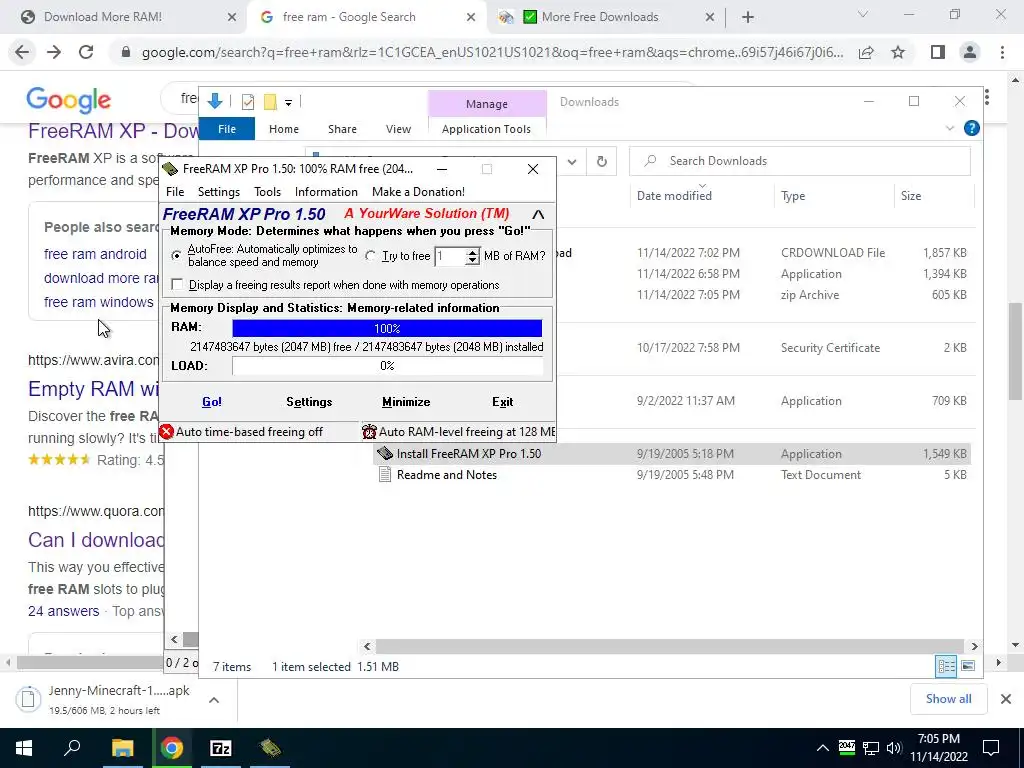This screenshot has width=1024, height=768.
Task: Click the LOAD 0% progress bar
Action: pos(387,366)
